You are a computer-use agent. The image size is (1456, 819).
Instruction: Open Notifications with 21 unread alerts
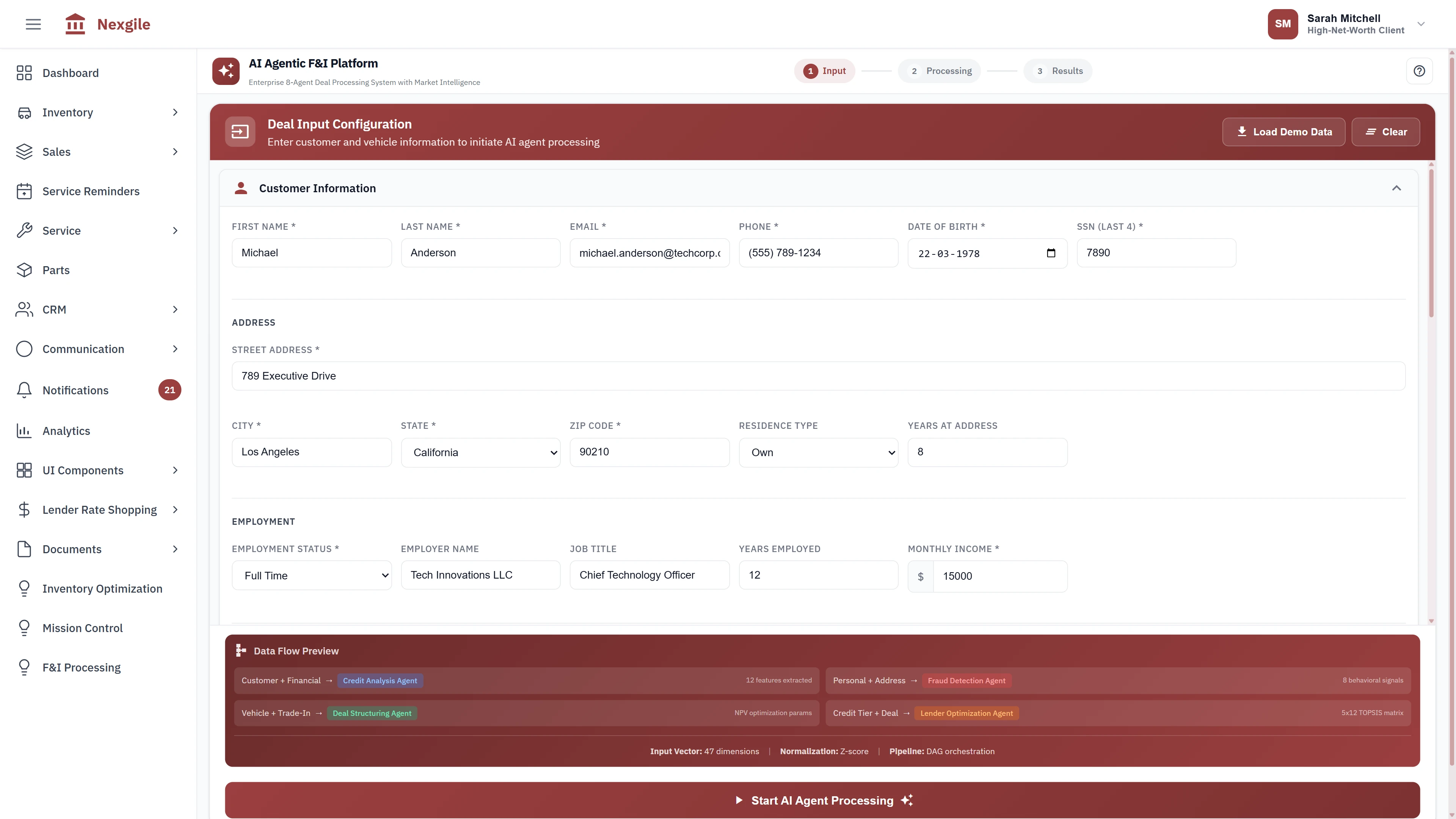(75, 390)
